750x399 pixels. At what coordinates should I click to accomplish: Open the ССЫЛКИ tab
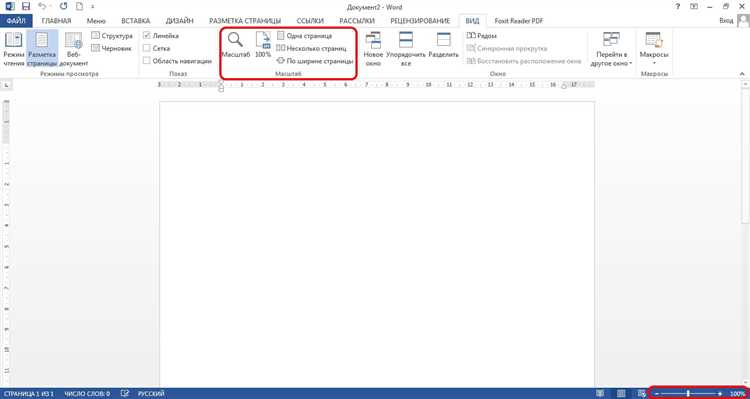[310, 21]
